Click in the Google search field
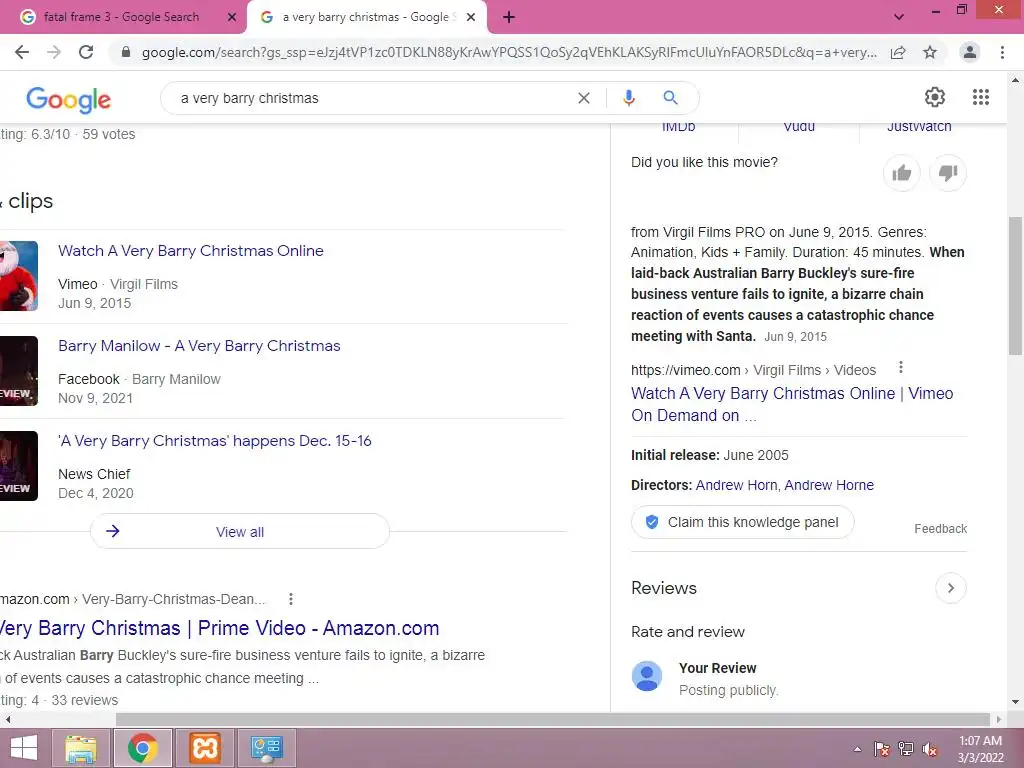Viewport: 1024px width, 768px height. (372, 98)
